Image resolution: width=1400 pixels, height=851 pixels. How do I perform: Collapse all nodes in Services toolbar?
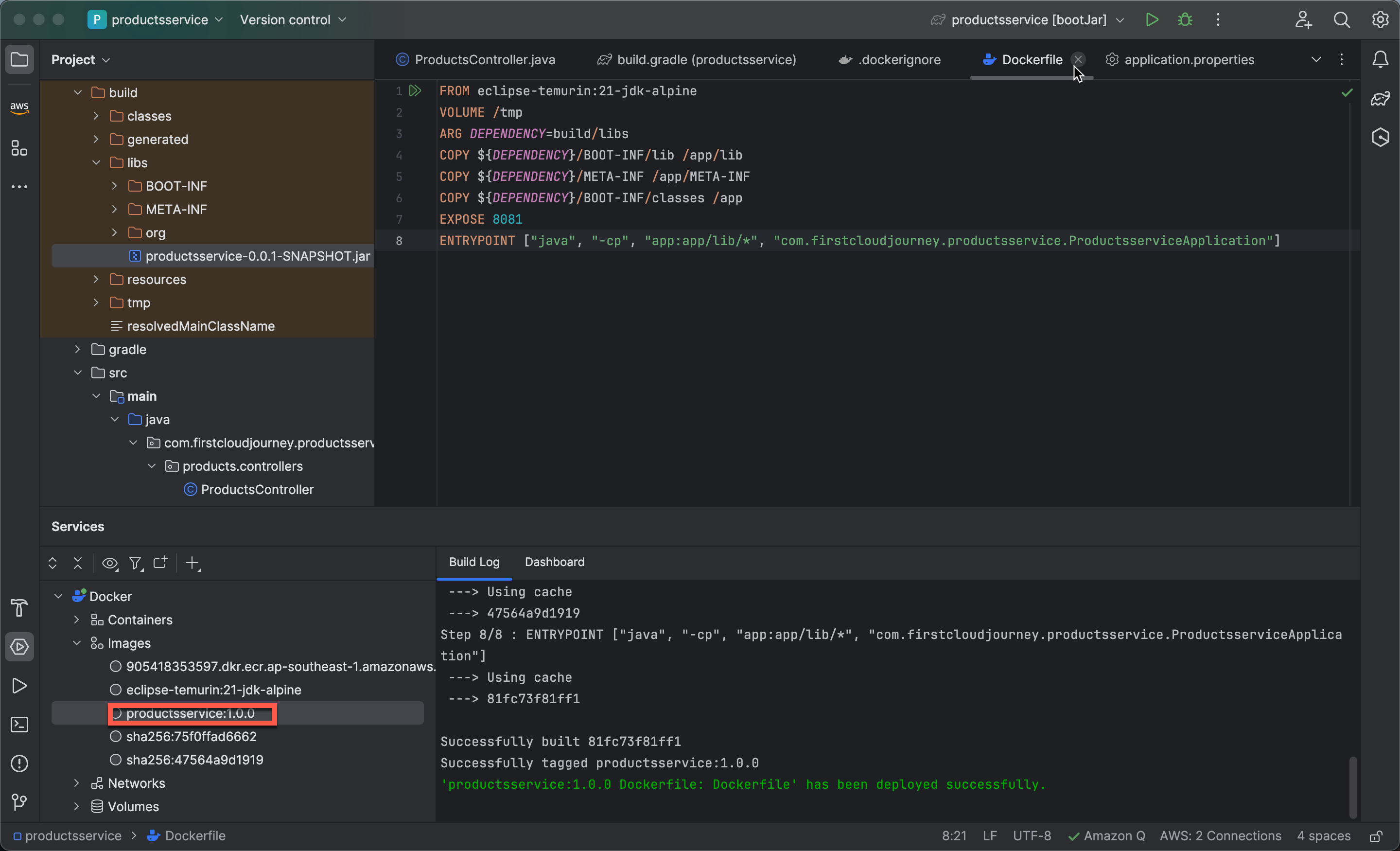point(78,563)
